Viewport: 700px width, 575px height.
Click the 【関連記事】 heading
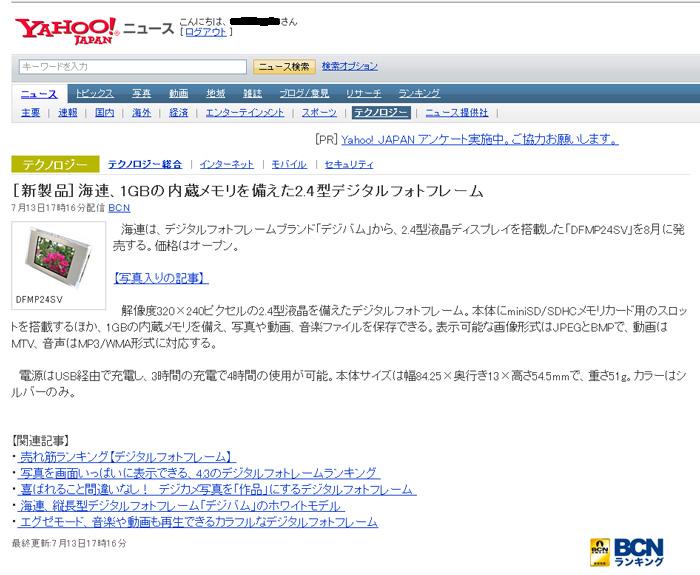click(x=41, y=441)
